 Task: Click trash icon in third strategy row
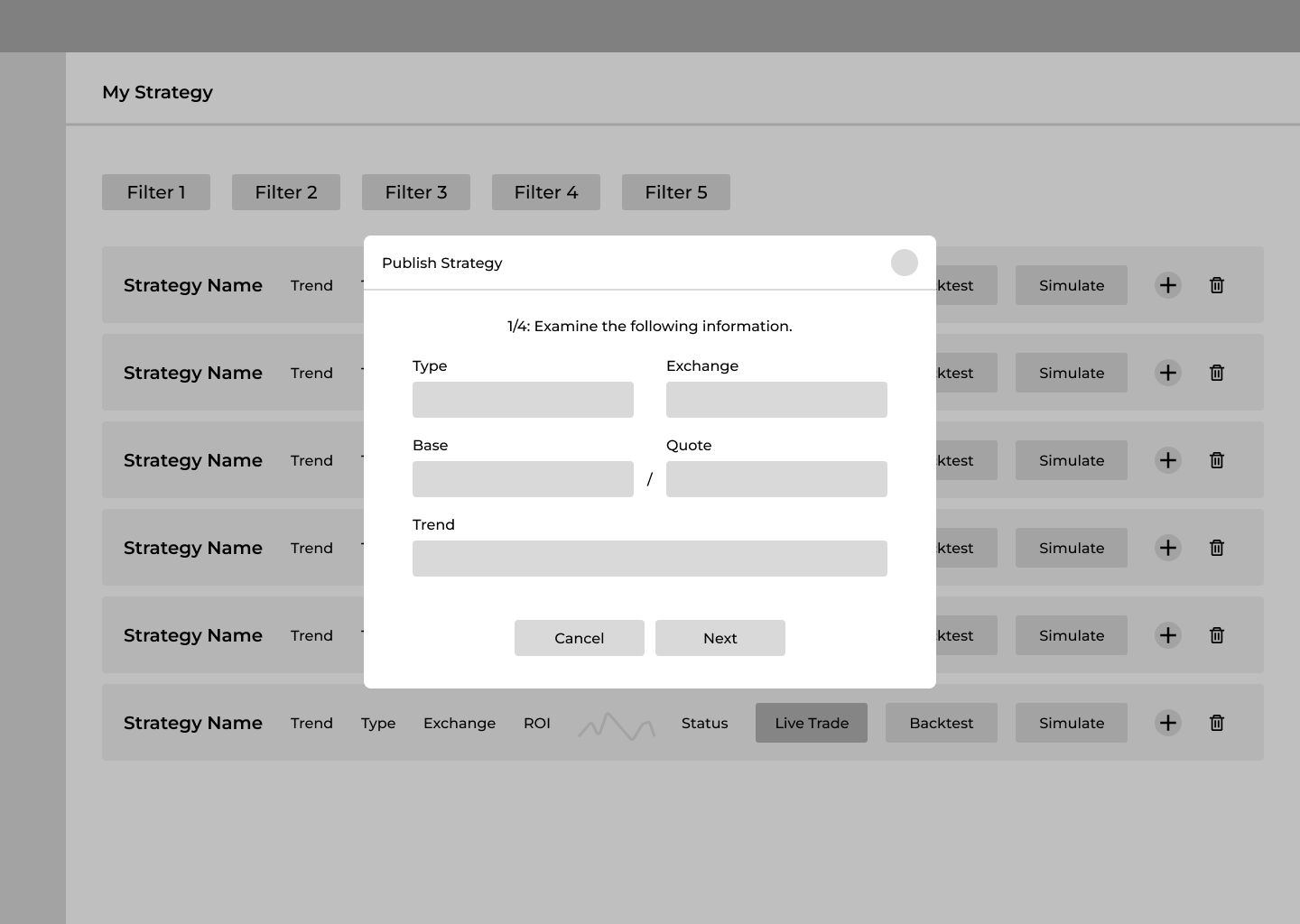[x=1216, y=460]
